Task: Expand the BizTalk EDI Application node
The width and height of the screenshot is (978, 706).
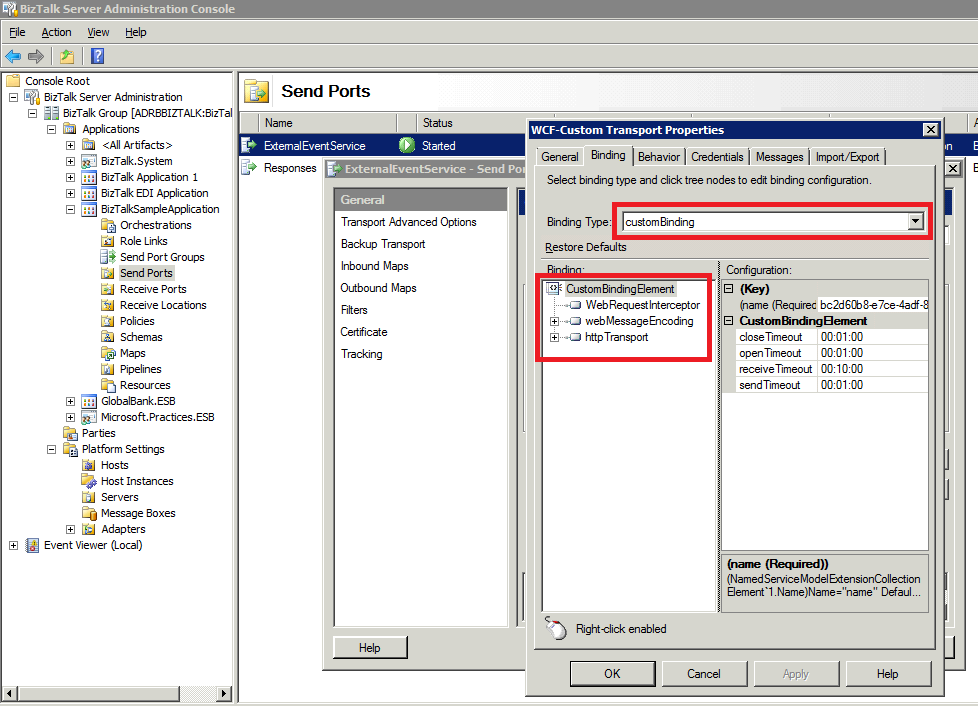Action: point(70,193)
